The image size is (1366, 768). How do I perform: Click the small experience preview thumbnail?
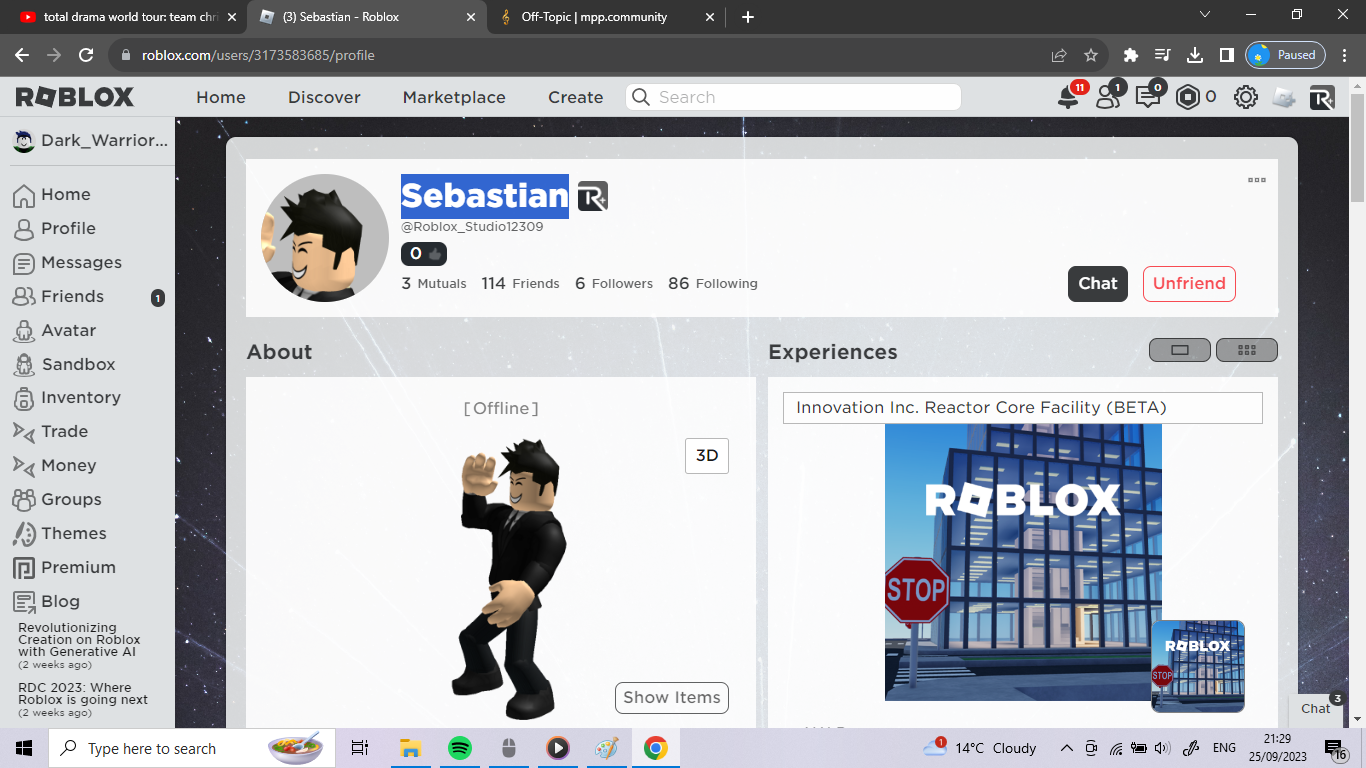coord(1198,666)
